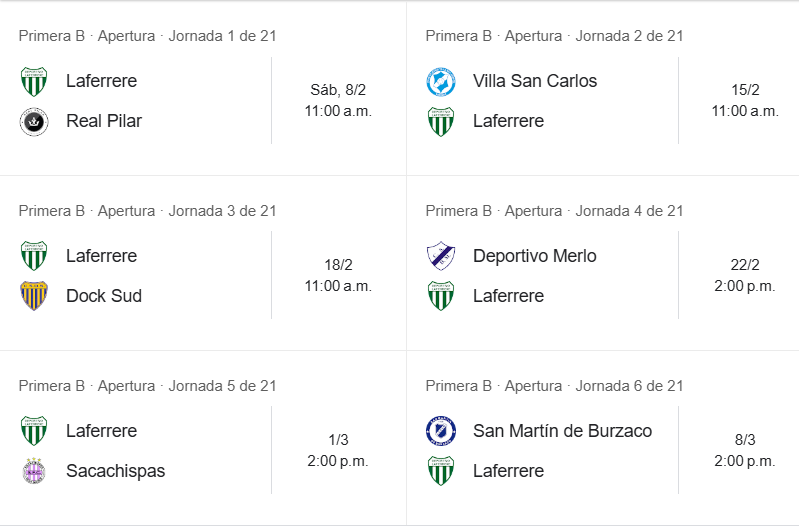This screenshot has height=527, width=799.
Task: Click Laferrere crest in Jornada 6 match
Action: click(x=441, y=471)
